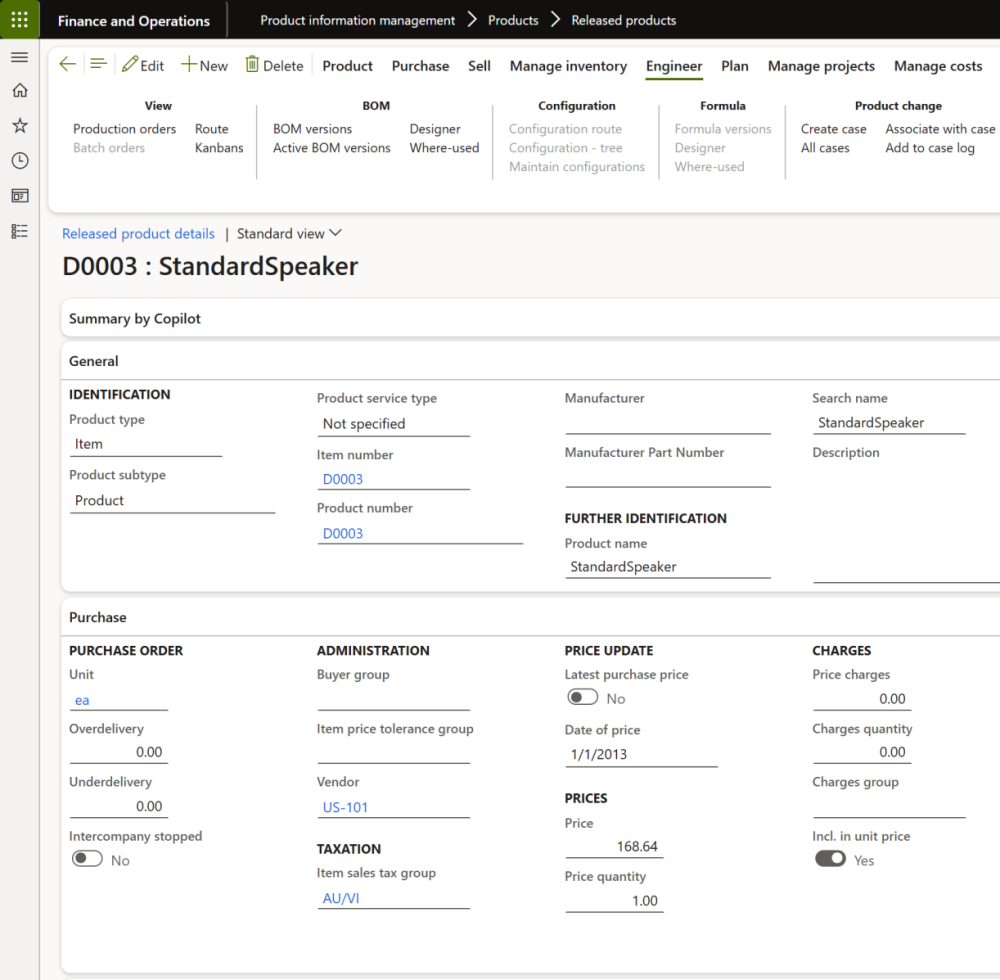Toggle Latest purchase price switch
Image resolution: width=1000 pixels, height=980 pixels.
tap(583, 698)
